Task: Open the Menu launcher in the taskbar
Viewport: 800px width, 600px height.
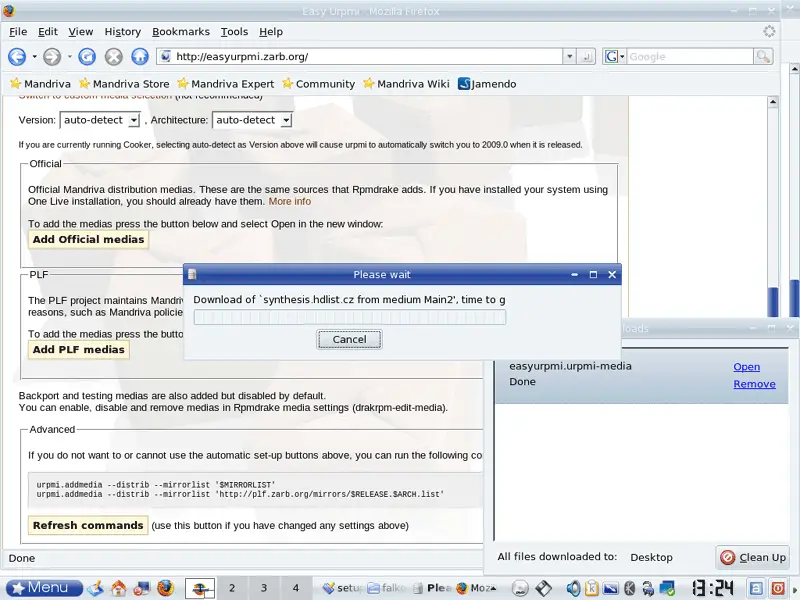Action: [43, 588]
